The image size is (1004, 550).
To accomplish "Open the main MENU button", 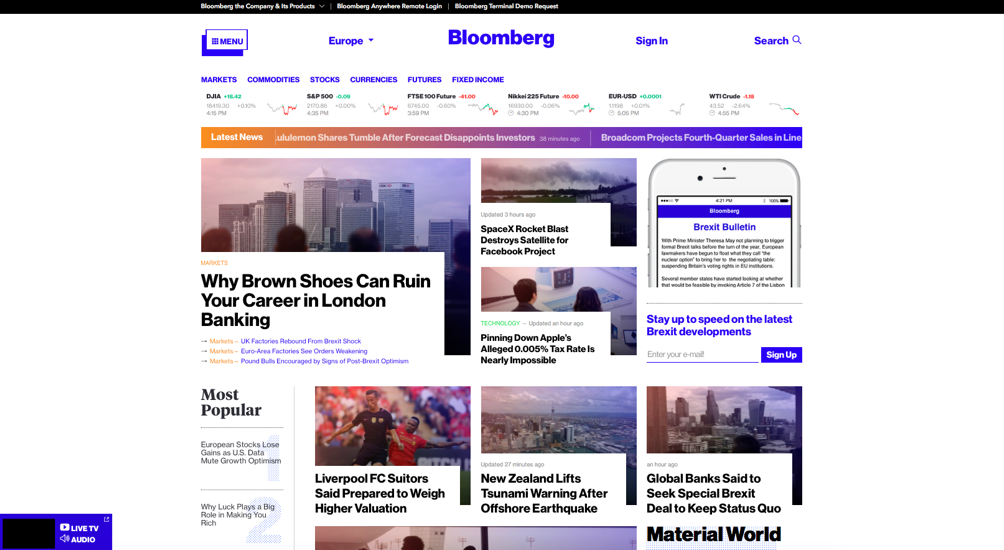I will (x=227, y=41).
